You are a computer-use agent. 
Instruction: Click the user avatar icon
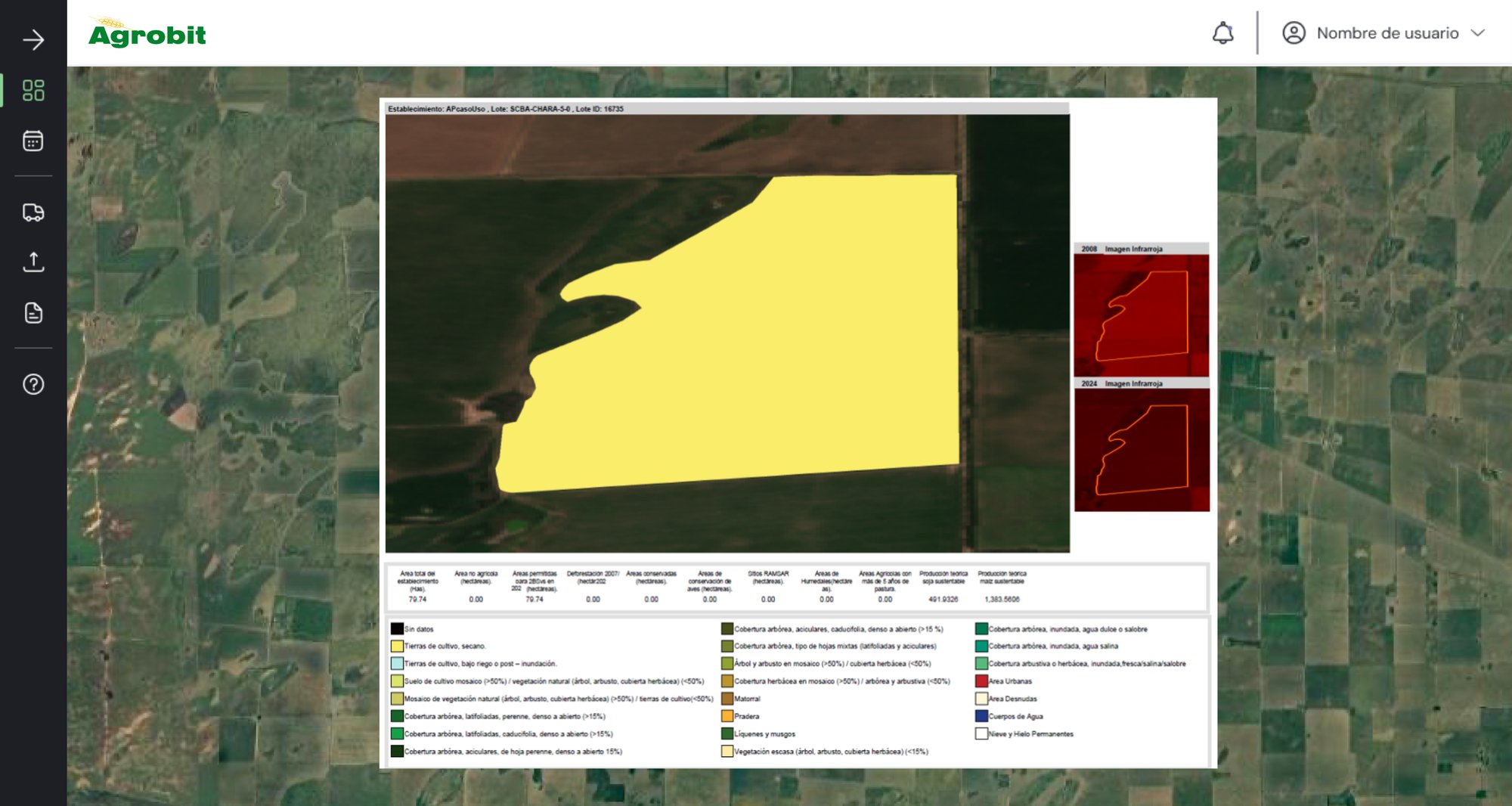pyautogui.click(x=1294, y=33)
